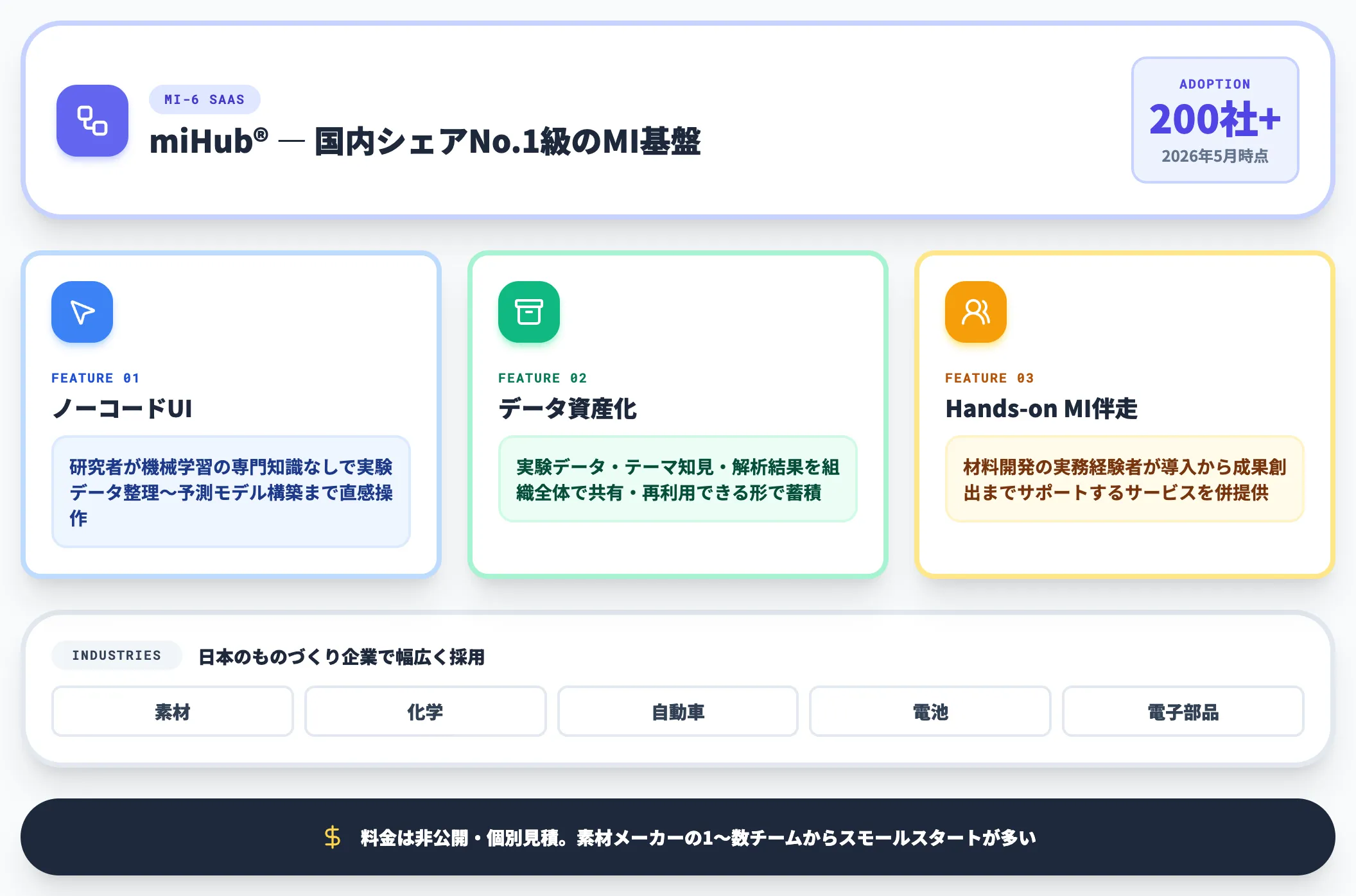
Task: Choose the 化学 industry chip
Action: [425, 711]
